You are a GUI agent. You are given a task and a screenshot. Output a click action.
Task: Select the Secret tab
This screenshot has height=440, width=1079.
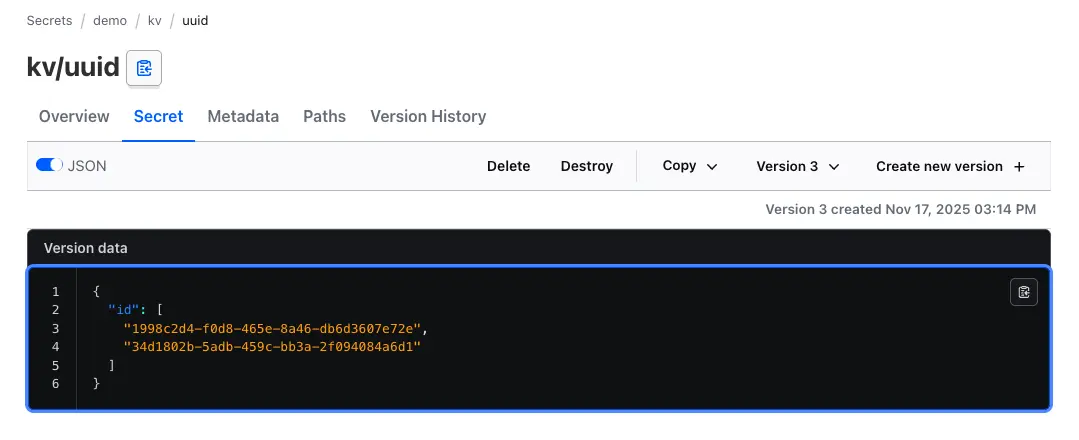tap(159, 117)
